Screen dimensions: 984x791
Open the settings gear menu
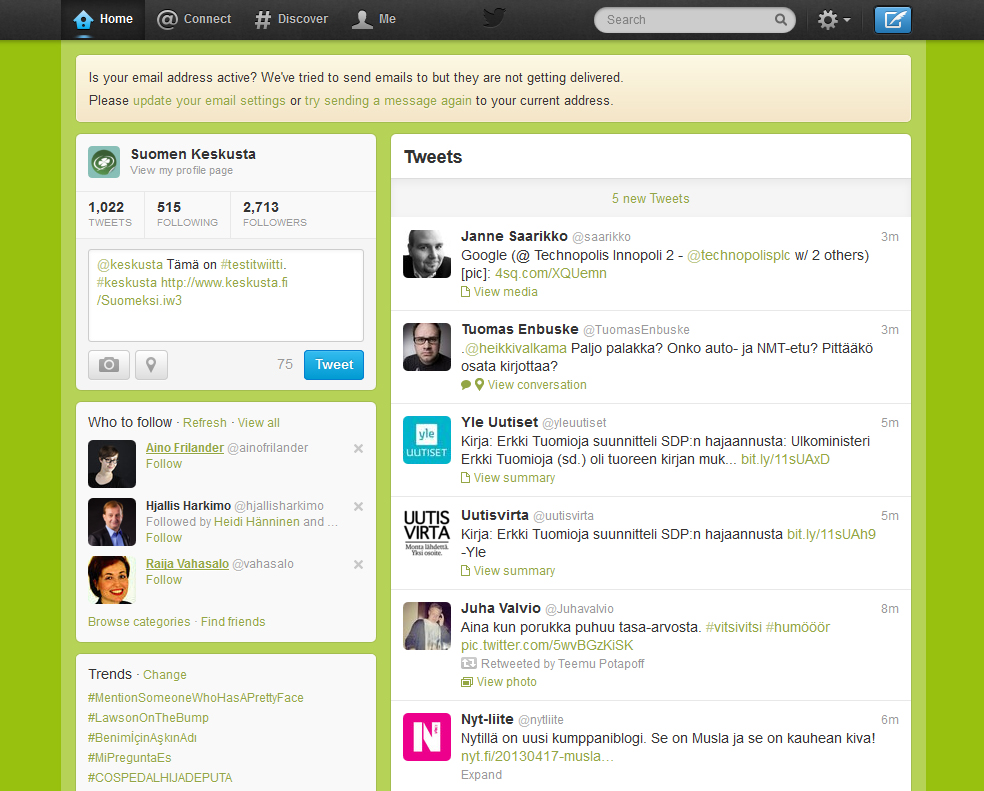tap(833, 20)
